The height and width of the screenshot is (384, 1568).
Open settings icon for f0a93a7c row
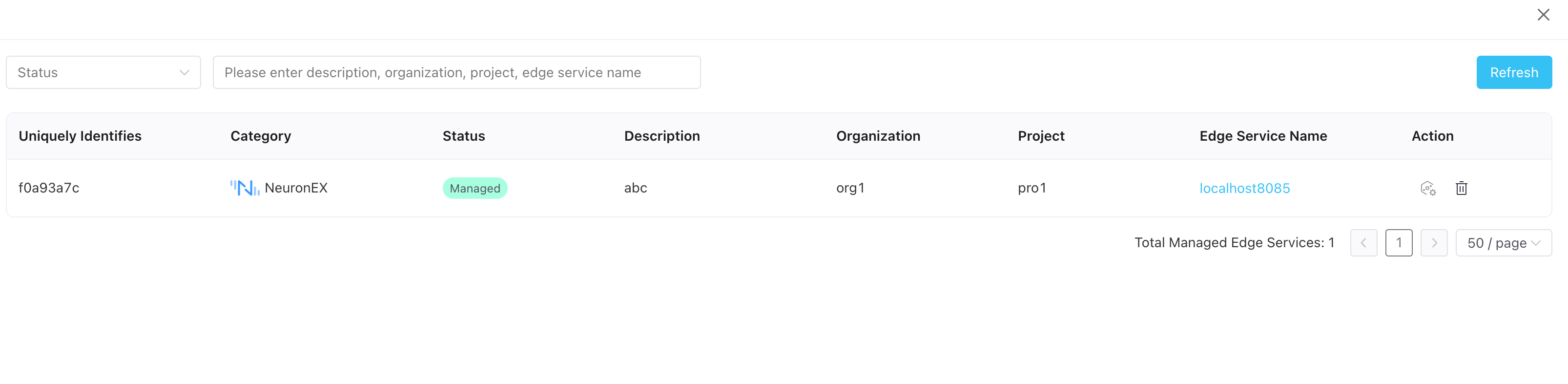point(1428,189)
